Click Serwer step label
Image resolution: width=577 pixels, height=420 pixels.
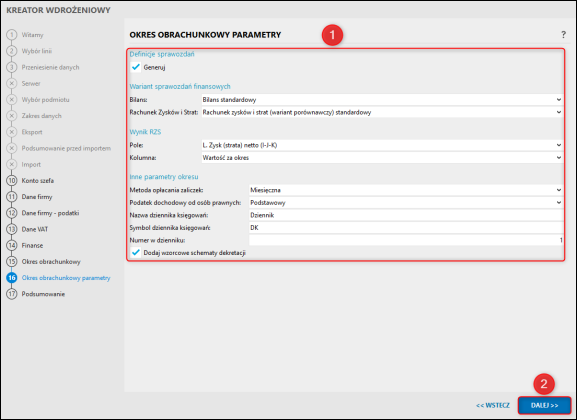tap(31, 84)
